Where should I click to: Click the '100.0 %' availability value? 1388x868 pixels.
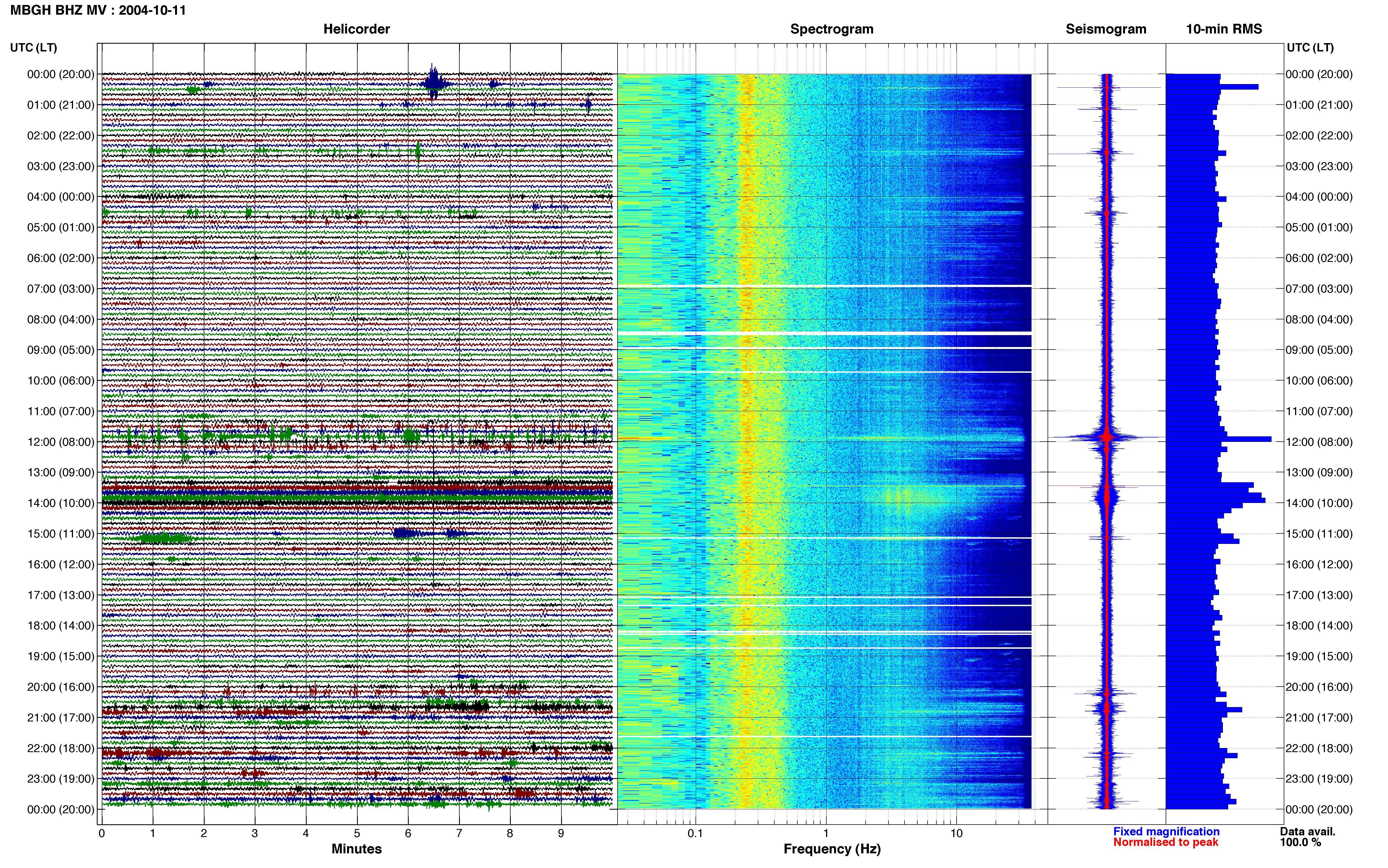click(x=1300, y=842)
